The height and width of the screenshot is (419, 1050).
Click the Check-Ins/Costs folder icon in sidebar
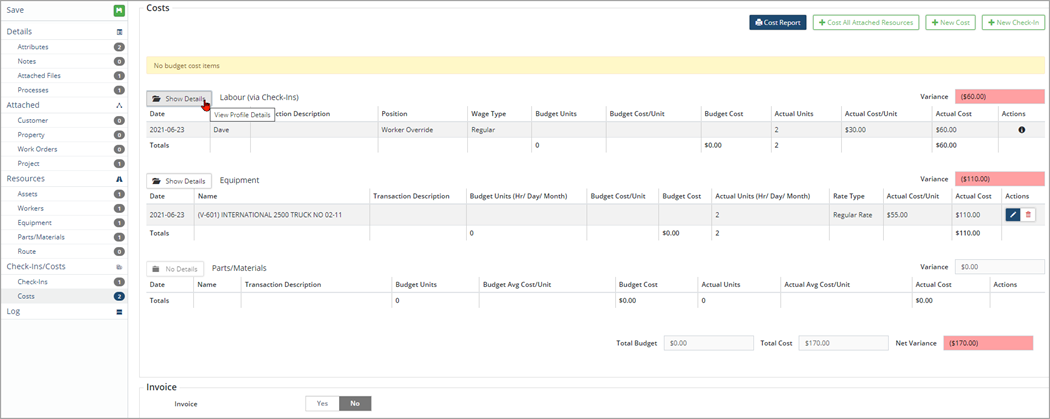point(119,267)
